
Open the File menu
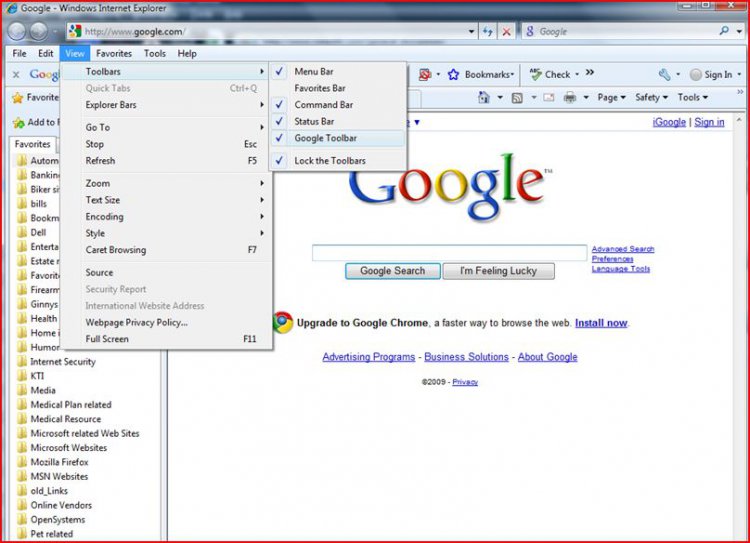click(19, 54)
